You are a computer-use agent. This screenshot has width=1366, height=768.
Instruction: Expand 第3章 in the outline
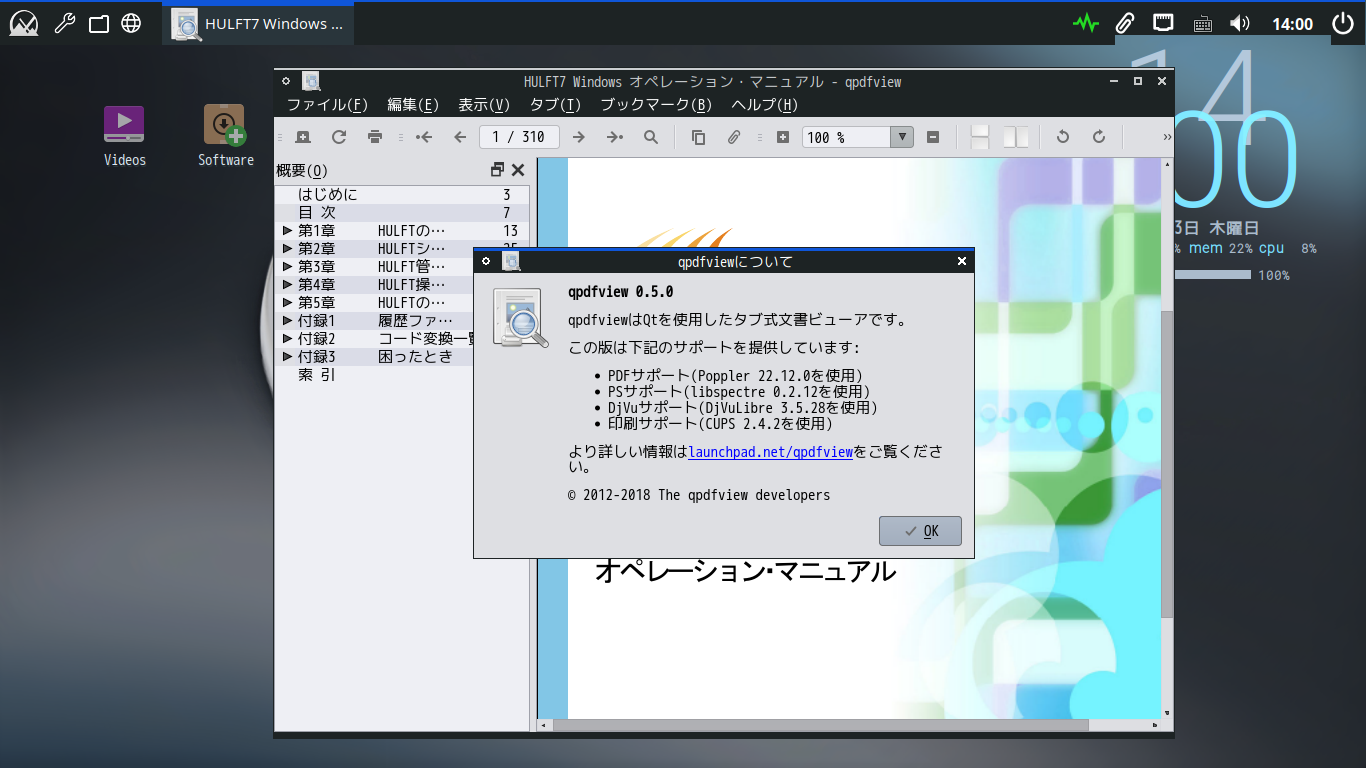288,267
